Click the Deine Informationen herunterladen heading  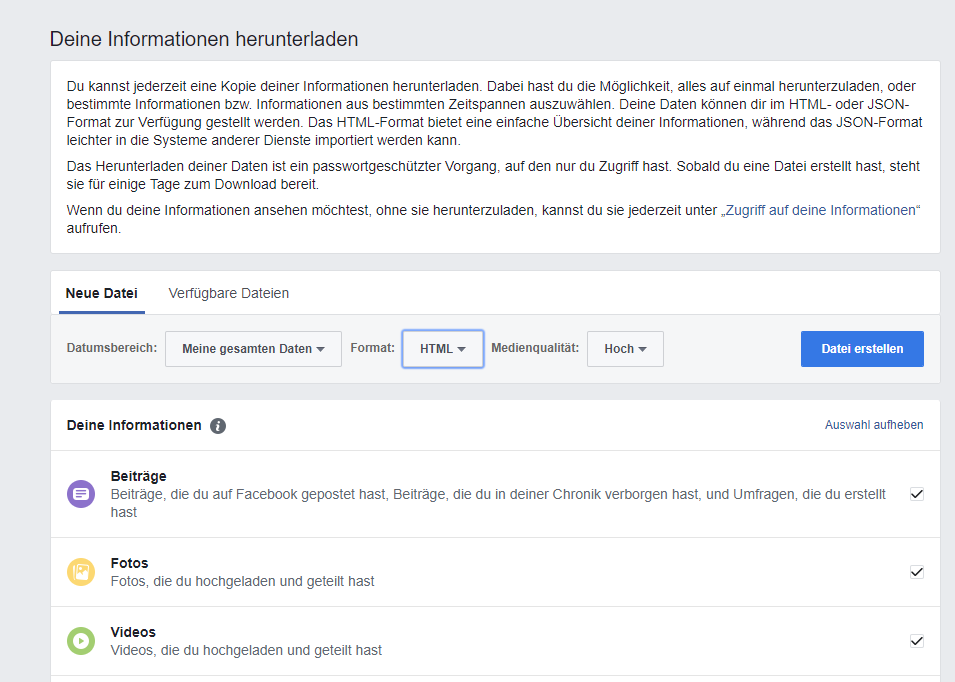(x=204, y=40)
